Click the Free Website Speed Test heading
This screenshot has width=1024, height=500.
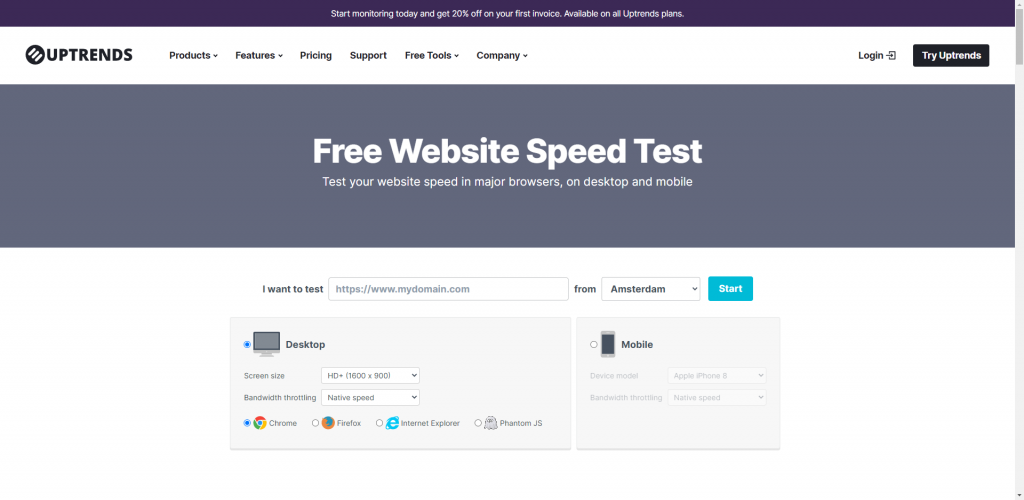click(507, 151)
